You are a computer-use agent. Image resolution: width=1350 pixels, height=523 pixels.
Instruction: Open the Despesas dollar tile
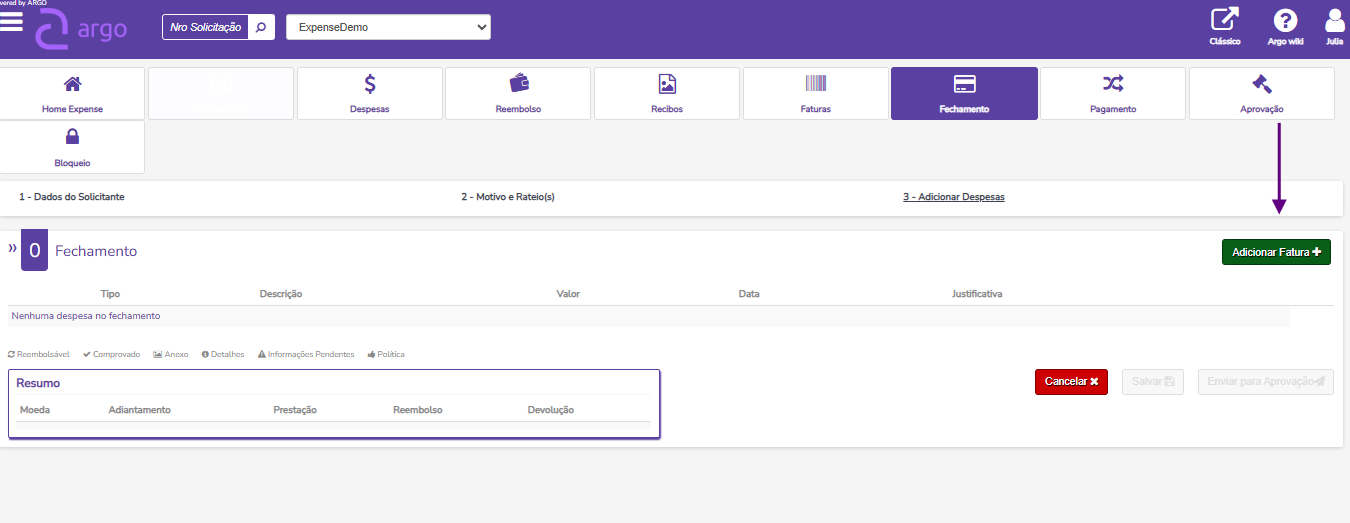pyautogui.click(x=369, y=93)
